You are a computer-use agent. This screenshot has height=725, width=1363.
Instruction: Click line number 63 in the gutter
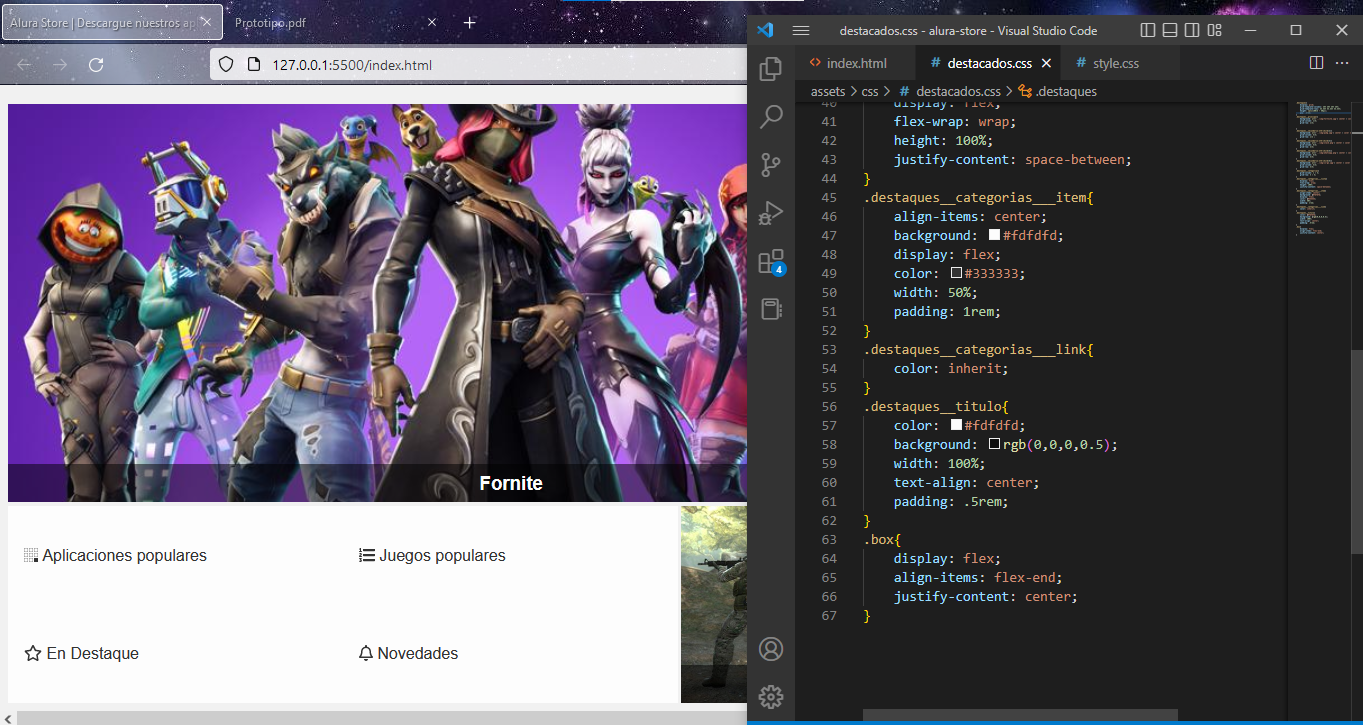[x=828, y=539]
